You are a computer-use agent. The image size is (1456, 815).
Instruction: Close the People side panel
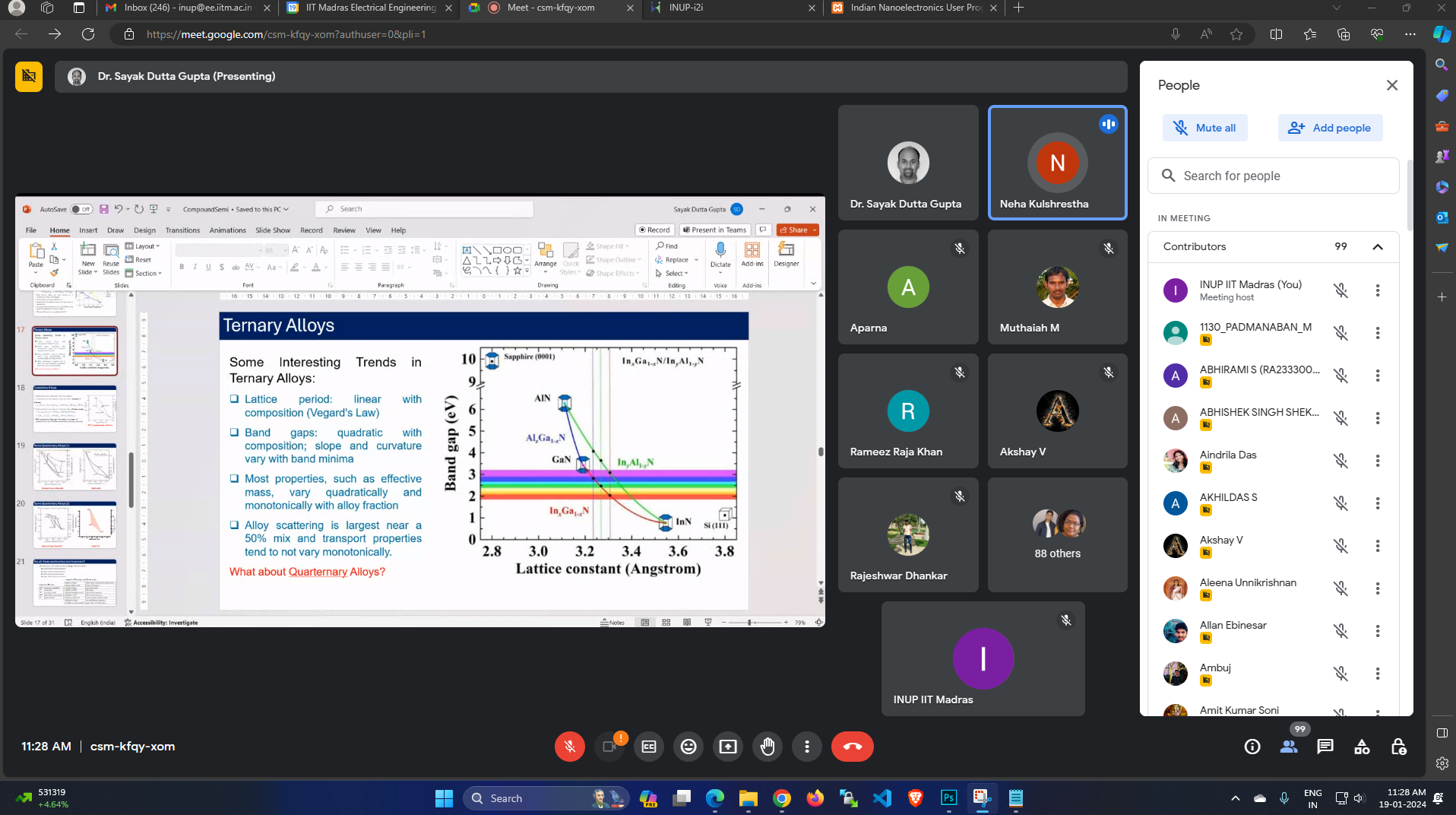pyautogui.click(x=1391, y=85)
